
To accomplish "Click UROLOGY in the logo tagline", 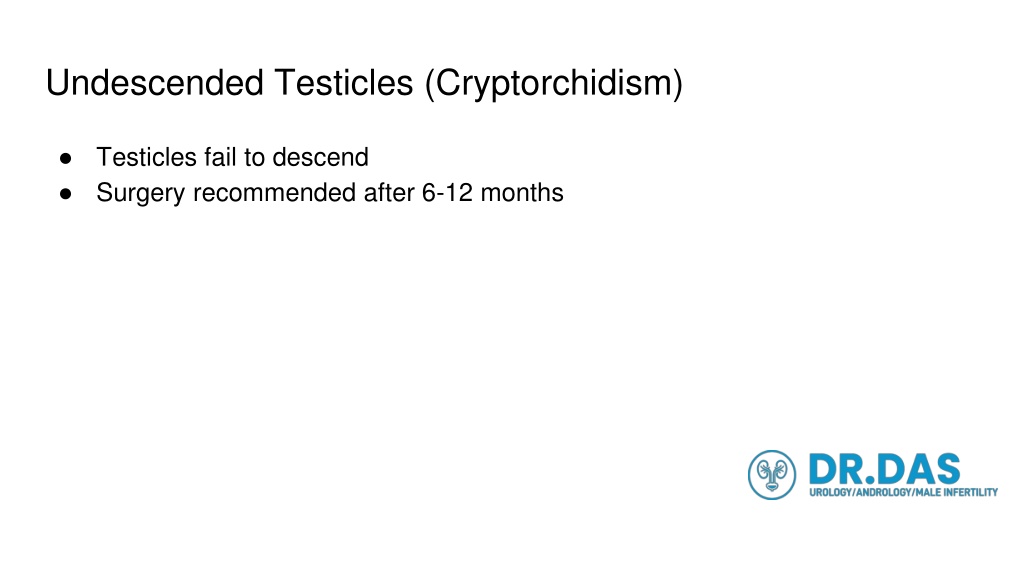I will pos(831,492).
